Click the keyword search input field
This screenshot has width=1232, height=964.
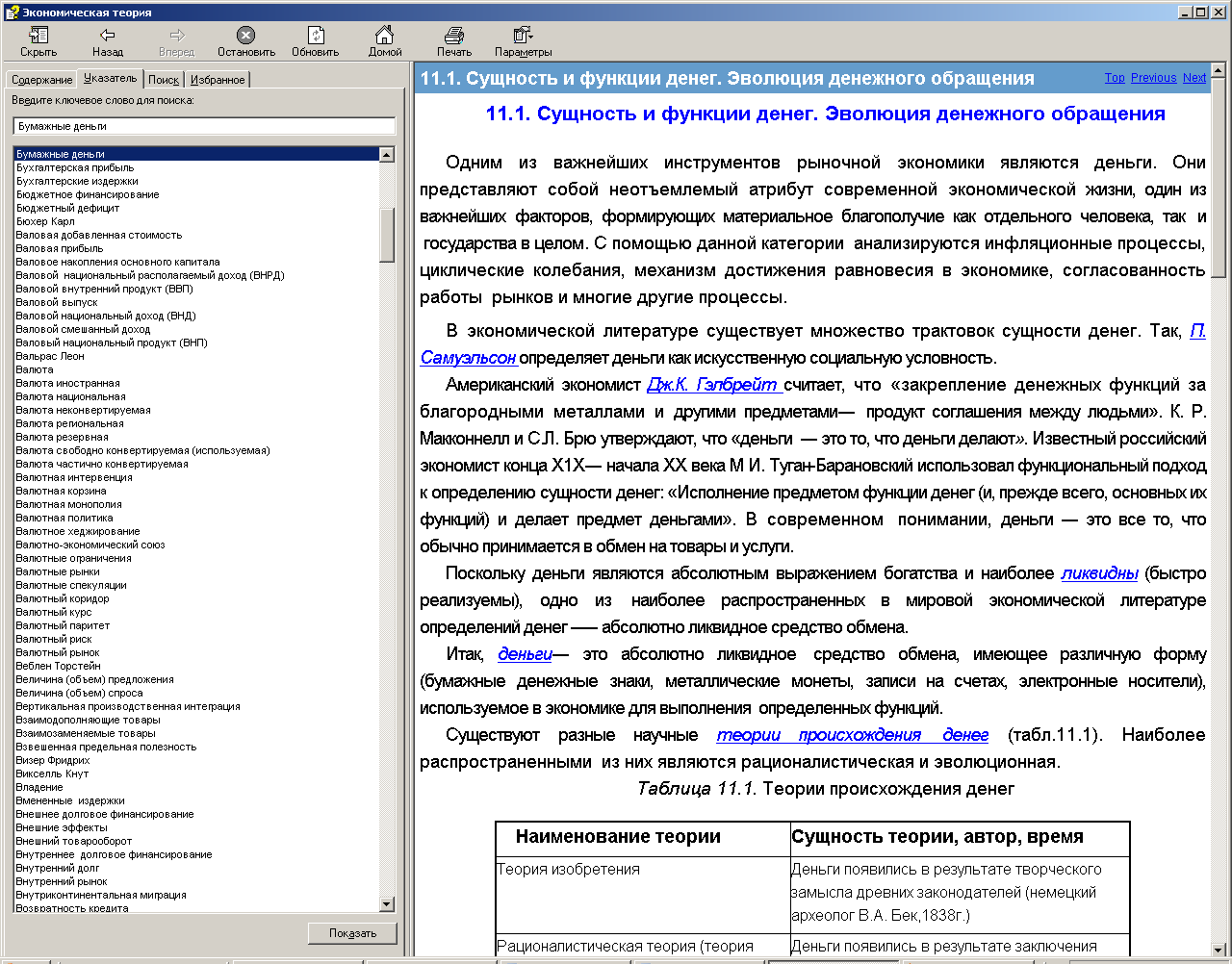204,126
